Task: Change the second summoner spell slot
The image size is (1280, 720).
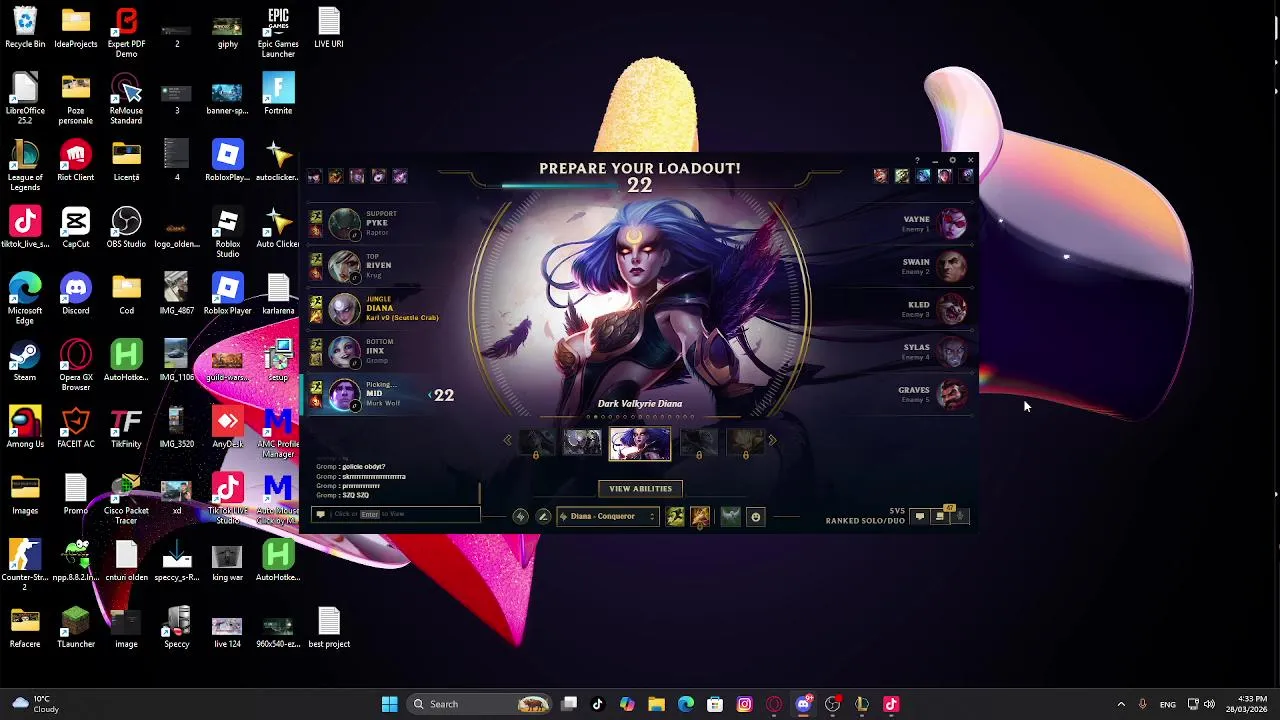Action: (x=700, y=516)
